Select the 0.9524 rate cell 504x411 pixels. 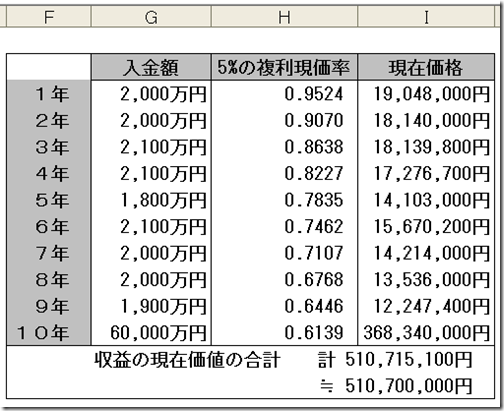(284, 94)
